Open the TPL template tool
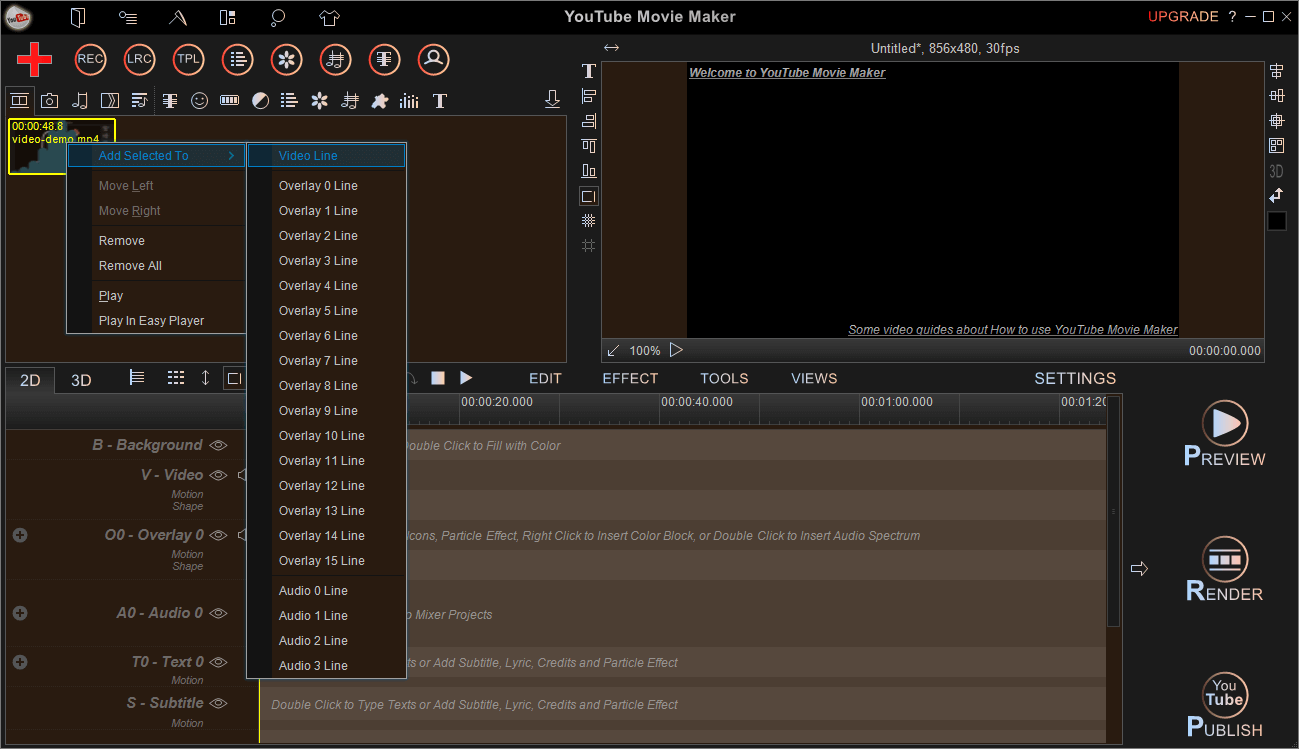 click(x=189, y=59)
